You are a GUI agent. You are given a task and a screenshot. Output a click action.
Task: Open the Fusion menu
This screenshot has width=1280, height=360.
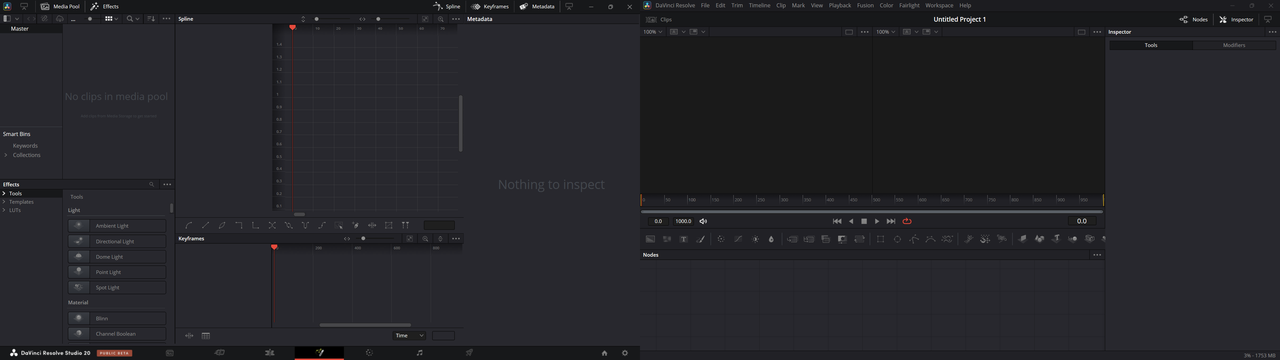pos(865,5)
